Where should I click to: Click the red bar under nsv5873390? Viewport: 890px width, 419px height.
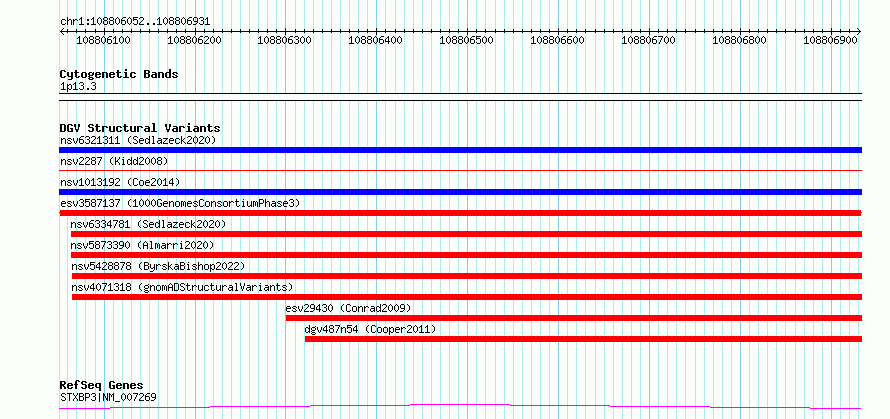click(x=467, y=255)
